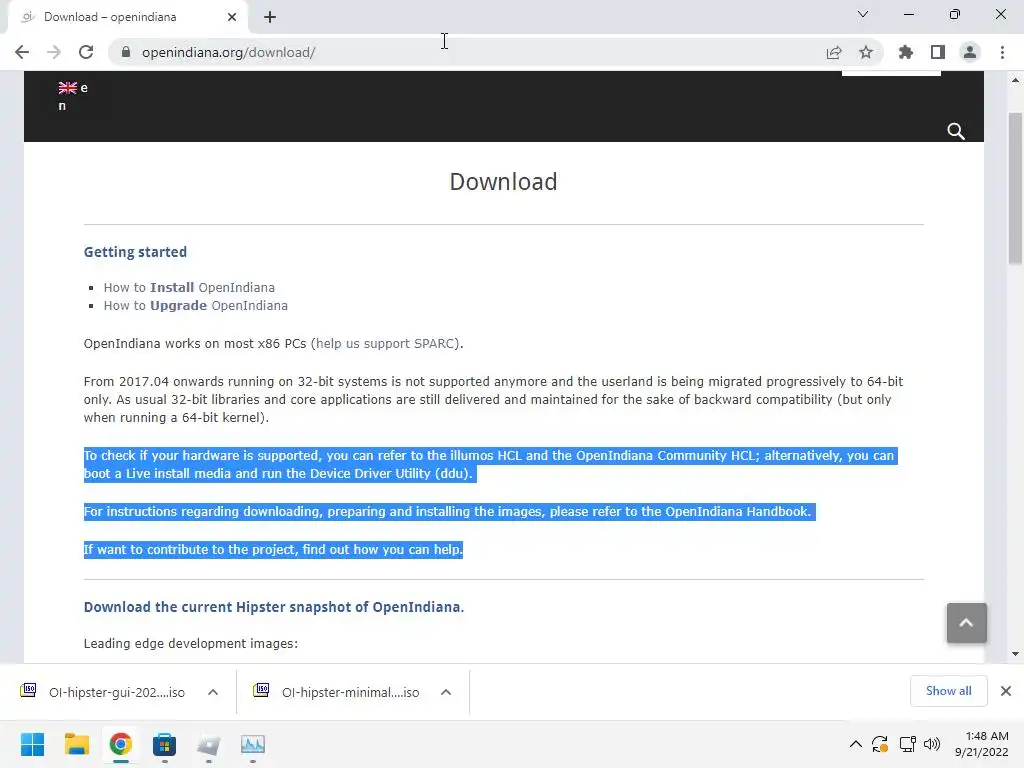1024x768 pixels.
Task: Open the volume speaker tray icon
Action: tap(932, 744)
